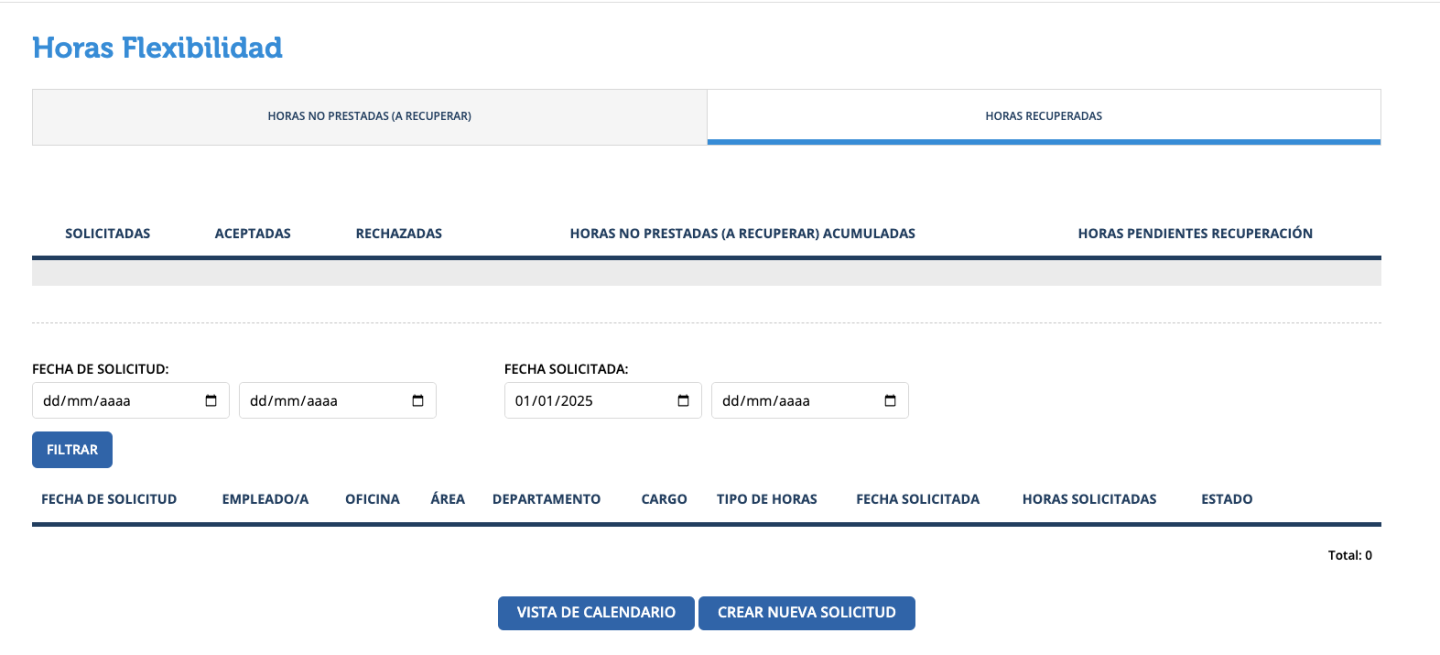Select the Horas Recuperadas tab

[1043, 116]
